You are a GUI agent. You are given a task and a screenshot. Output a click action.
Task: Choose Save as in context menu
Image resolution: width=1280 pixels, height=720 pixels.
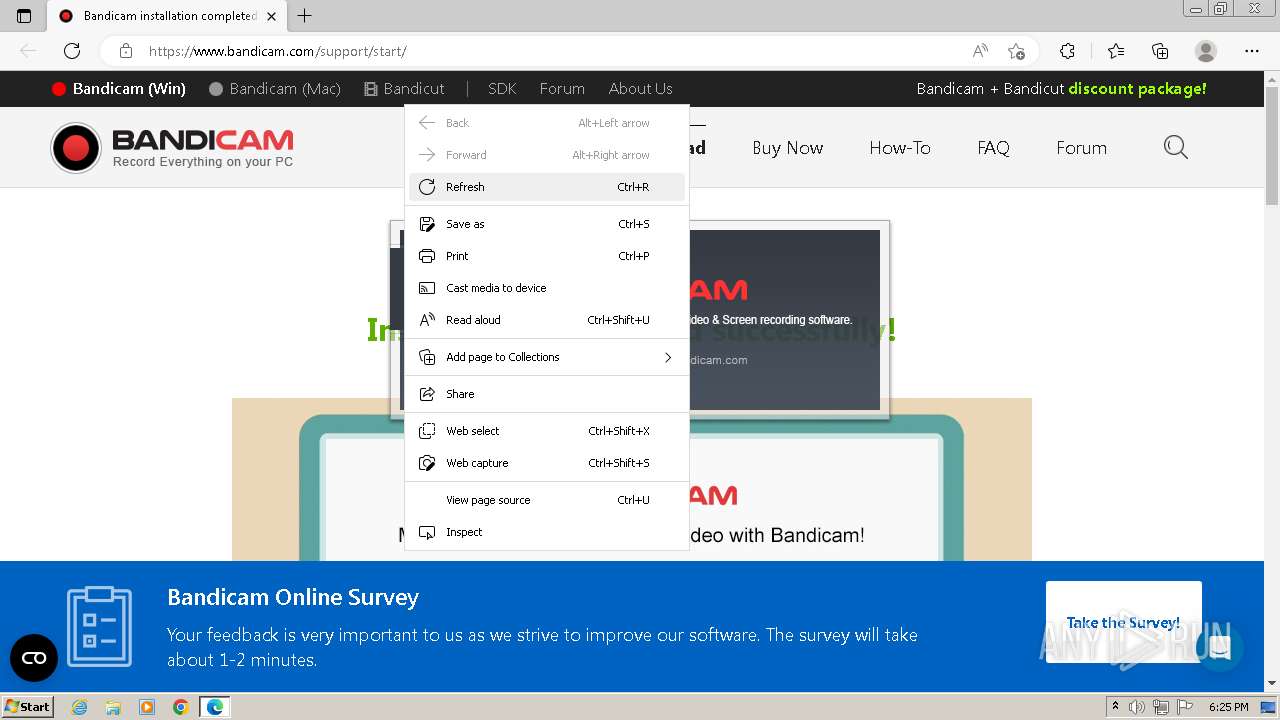(547, 224)
